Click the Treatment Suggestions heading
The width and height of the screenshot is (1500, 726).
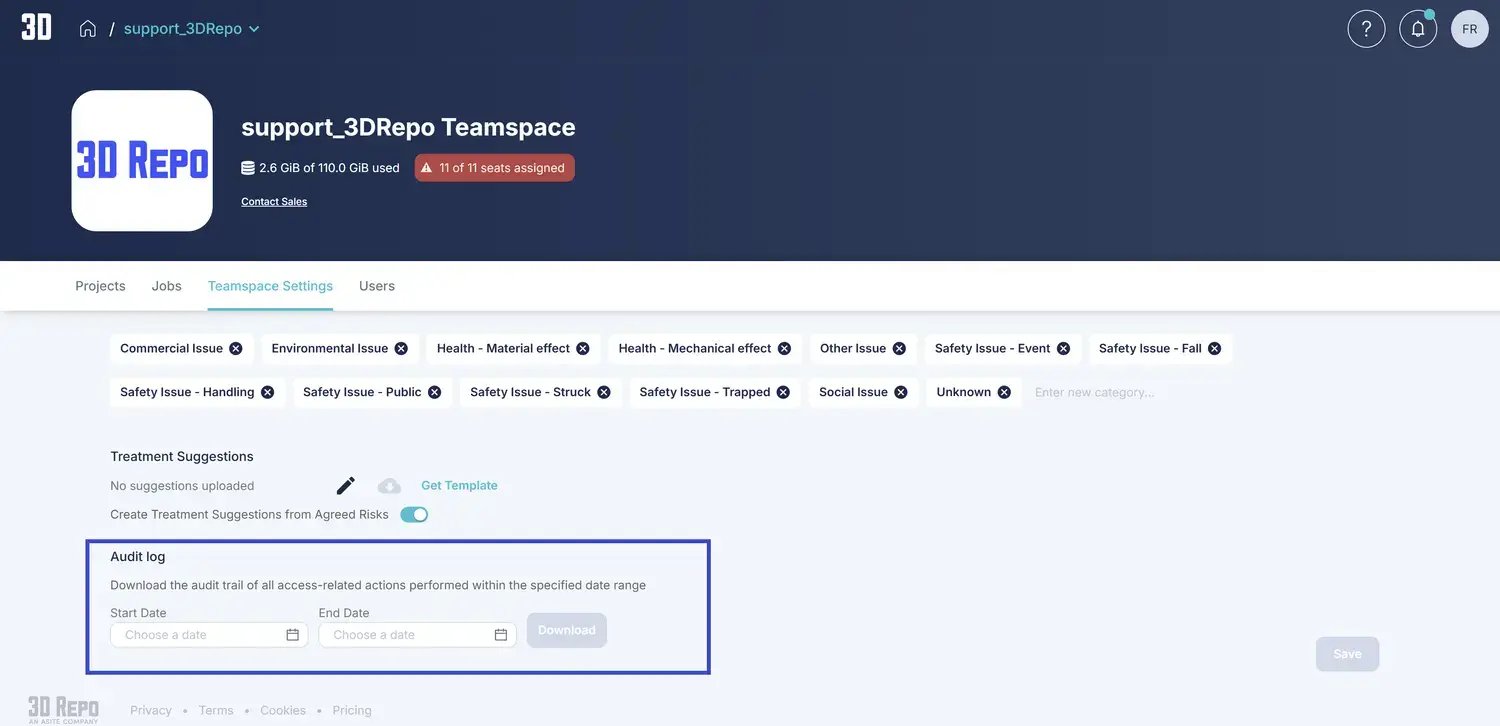pyautogui.click(x=182, y=457)
